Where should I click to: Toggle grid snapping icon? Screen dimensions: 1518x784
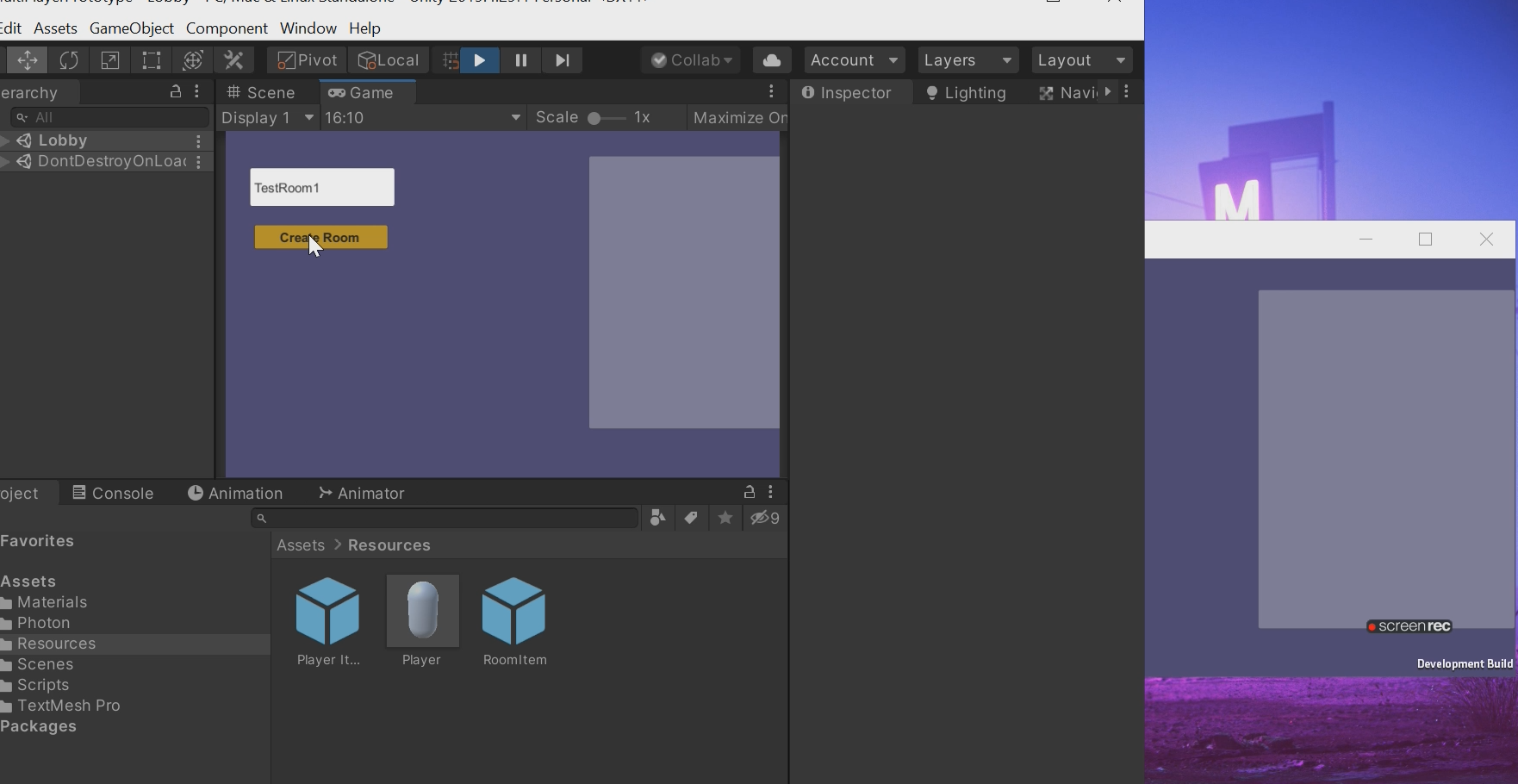click(x=450, y=60)
